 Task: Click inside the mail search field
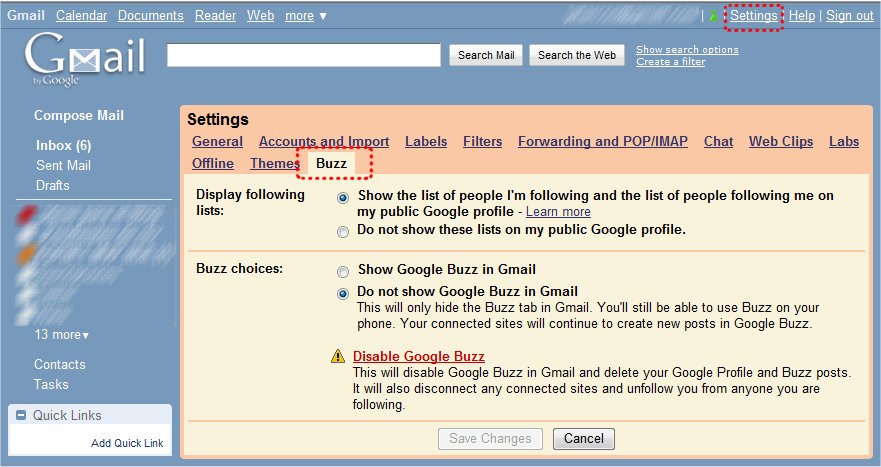tap(303, 55)
